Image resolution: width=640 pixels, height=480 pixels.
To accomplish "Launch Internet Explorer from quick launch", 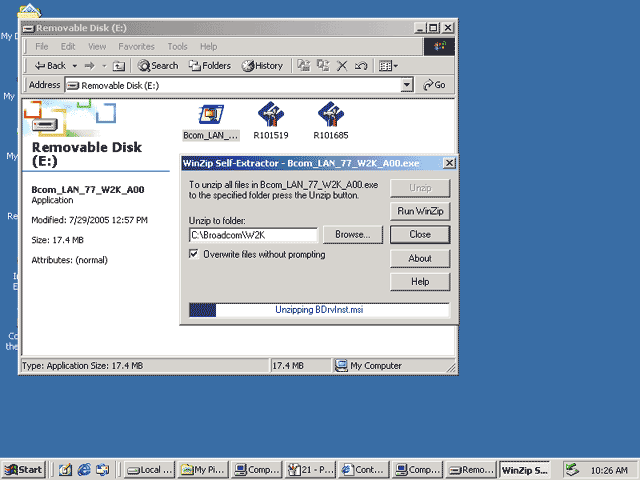I will [x=84, y=470].
